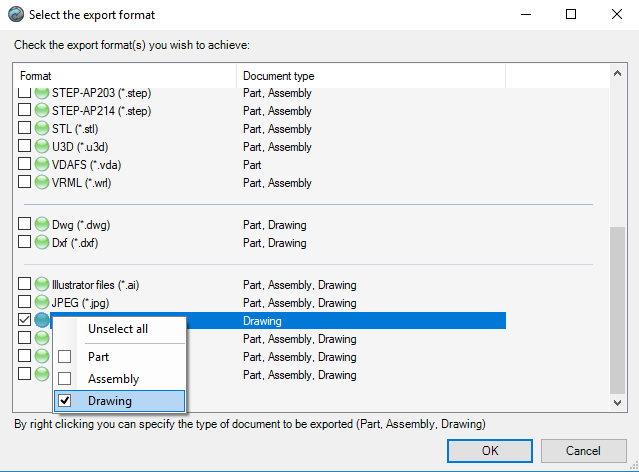Viewport: 639px width, 472px height.
Task: Click the green icon beside Dwg format
Action: click(x=42, y=225)
